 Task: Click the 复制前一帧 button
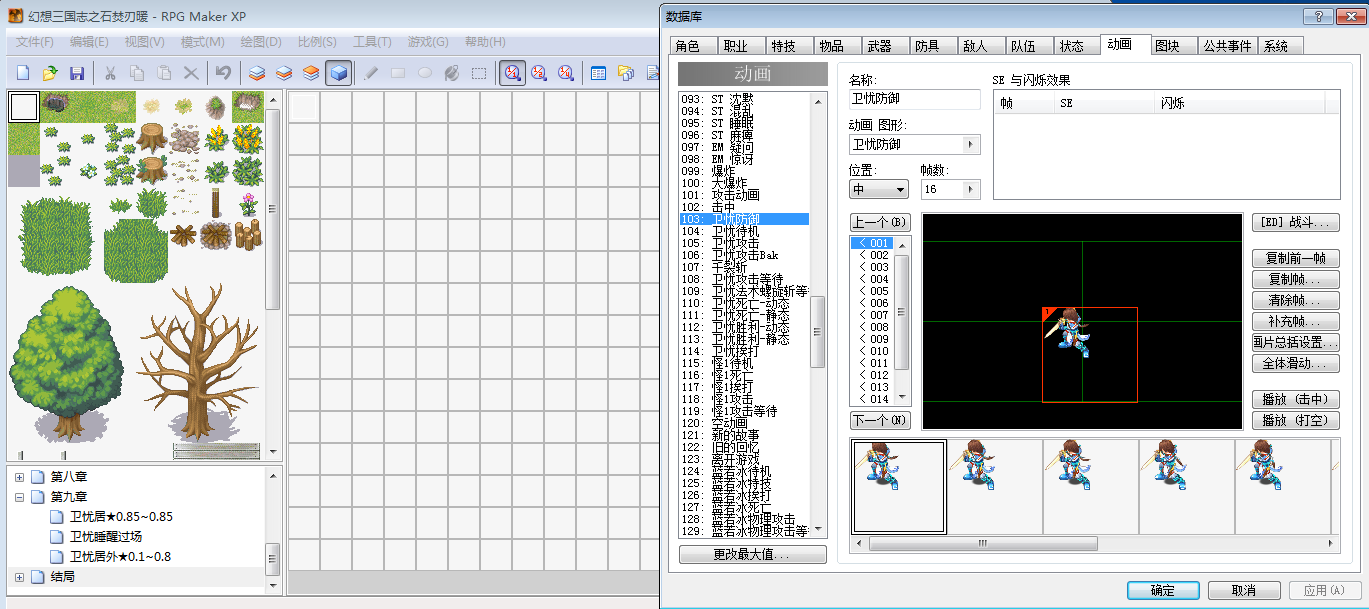pyautogui.click(x=1296, y=258)
